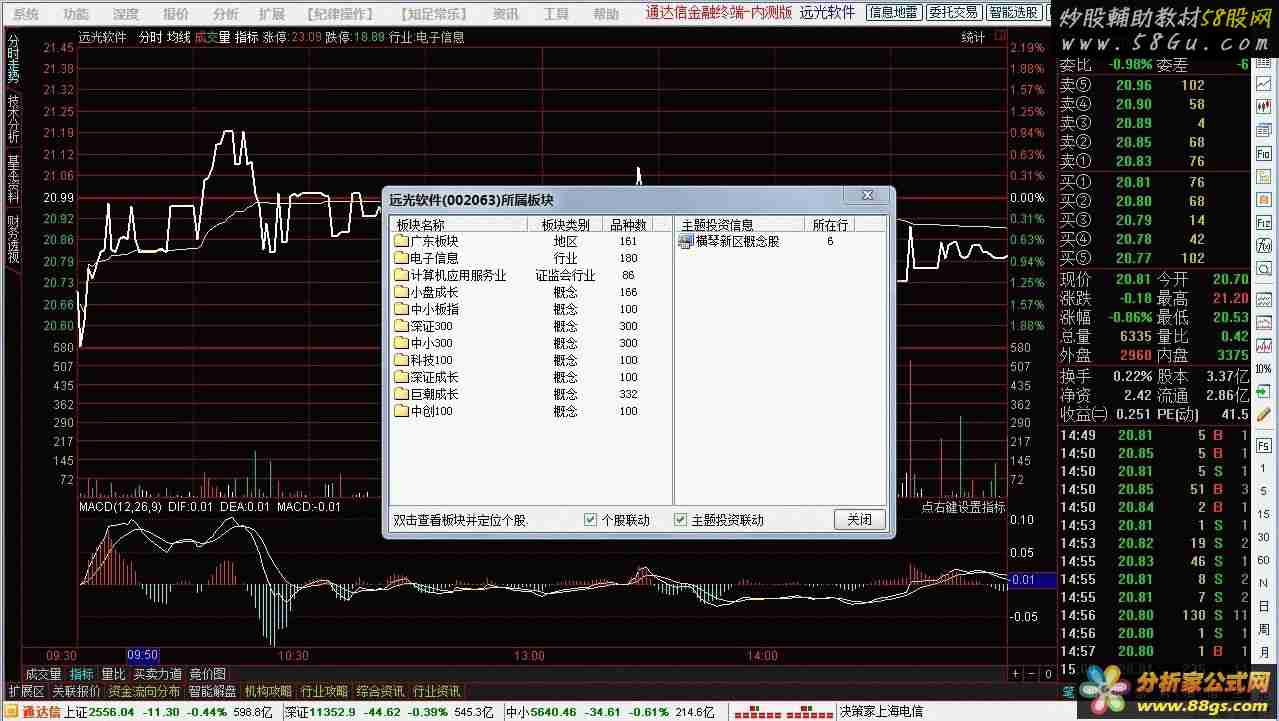The height and width of the screenshot is (721, 1279).
Task: Switch to 基本资料 side tab
Action: (x=13, y=179)
